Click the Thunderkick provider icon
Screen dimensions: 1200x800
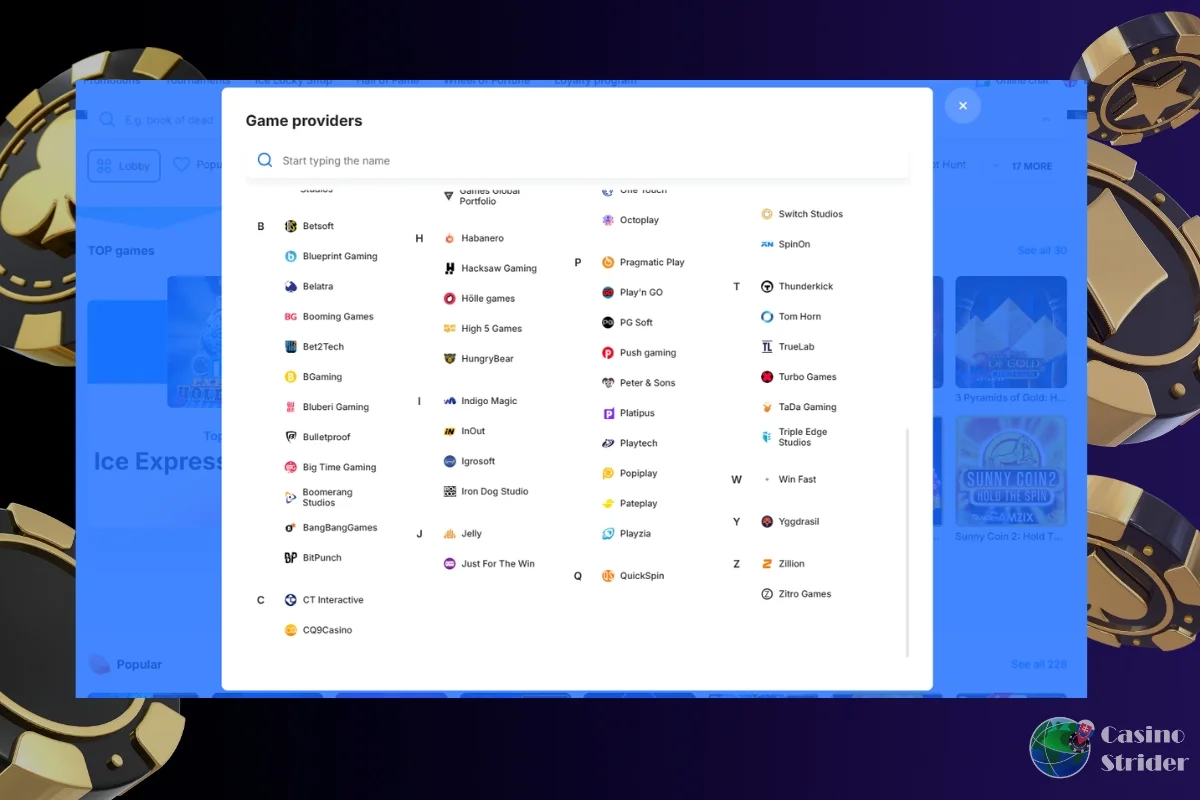click(x=767, y=287)
